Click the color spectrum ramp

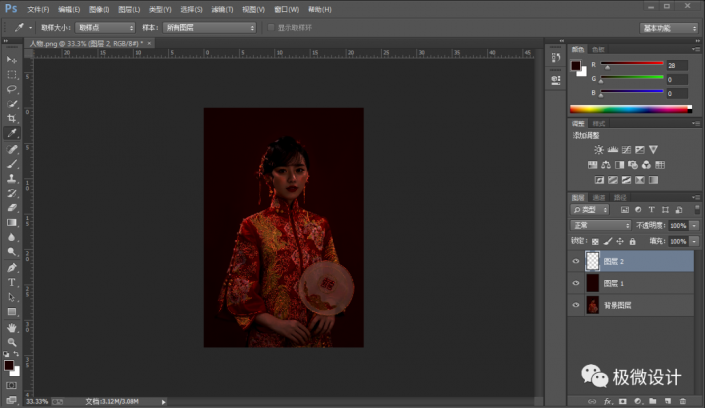[631, 109]
